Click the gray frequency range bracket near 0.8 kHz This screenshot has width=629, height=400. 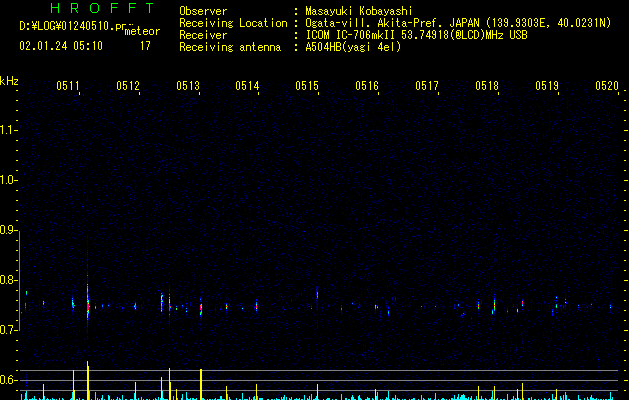point(20,281)
